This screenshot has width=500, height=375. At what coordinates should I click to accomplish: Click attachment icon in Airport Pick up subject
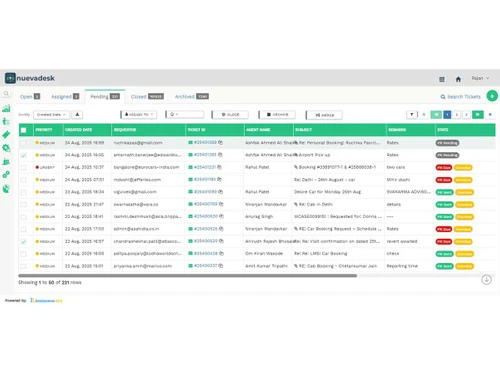[x=296, y=155]
